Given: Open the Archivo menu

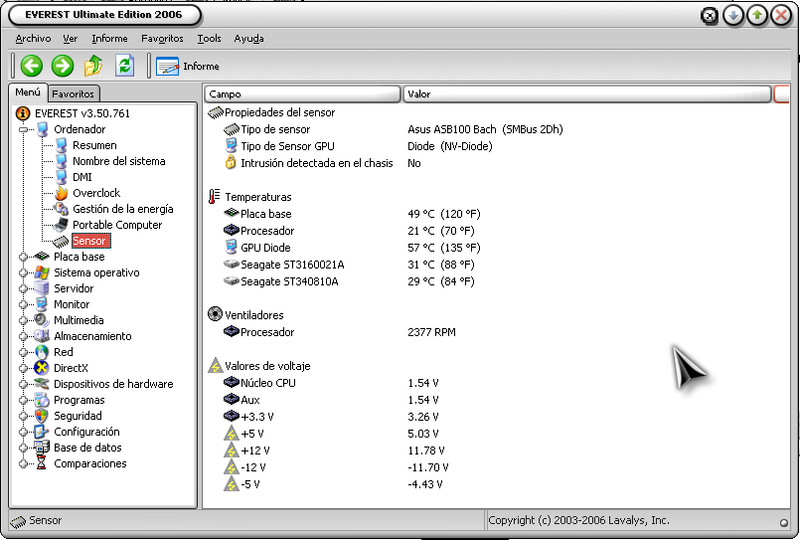Looking at the screenshot, I should click(33, 39).
